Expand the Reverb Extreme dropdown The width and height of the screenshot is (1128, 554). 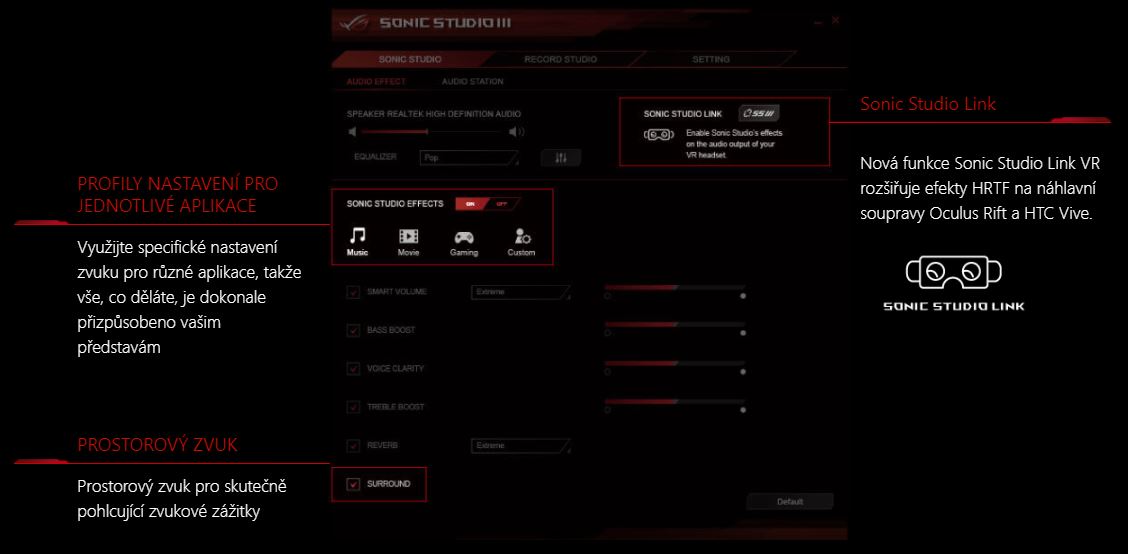coord(520,446)
